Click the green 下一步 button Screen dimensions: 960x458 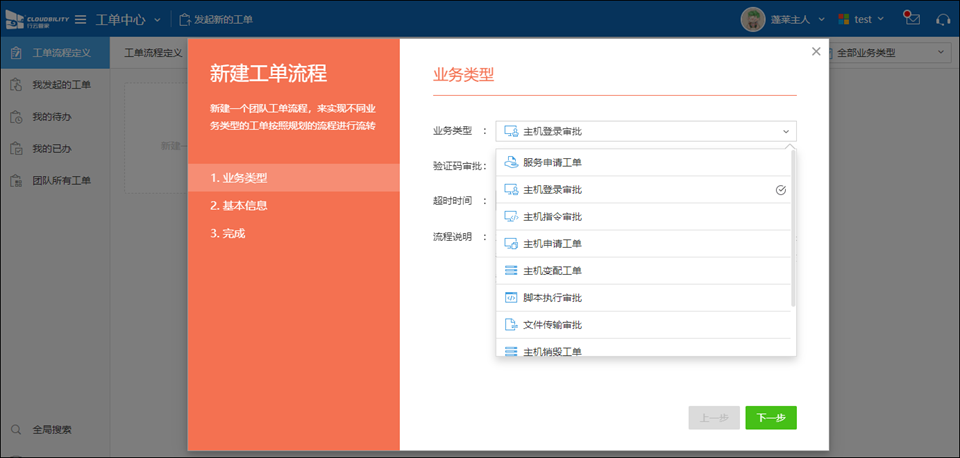[770, 418]
